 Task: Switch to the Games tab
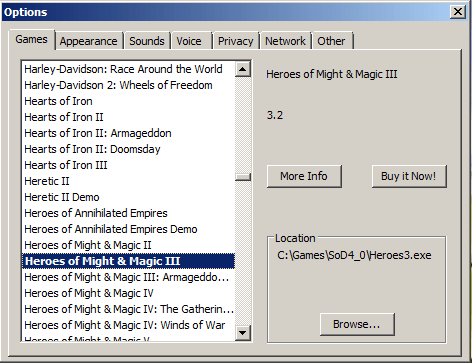click(32, 40)
